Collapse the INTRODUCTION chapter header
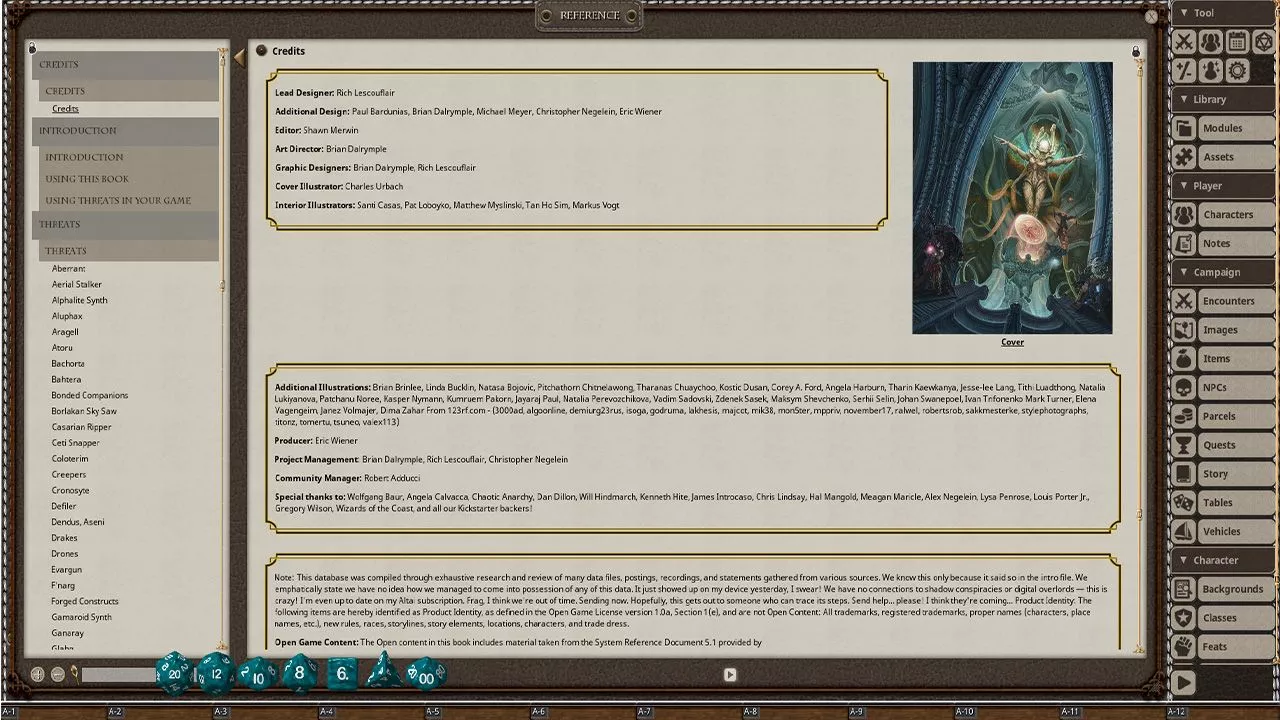 point(125,130)
